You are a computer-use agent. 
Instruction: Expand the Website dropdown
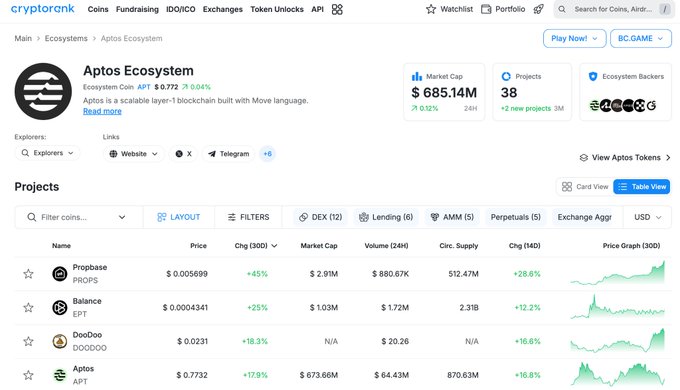click(133, 154)
